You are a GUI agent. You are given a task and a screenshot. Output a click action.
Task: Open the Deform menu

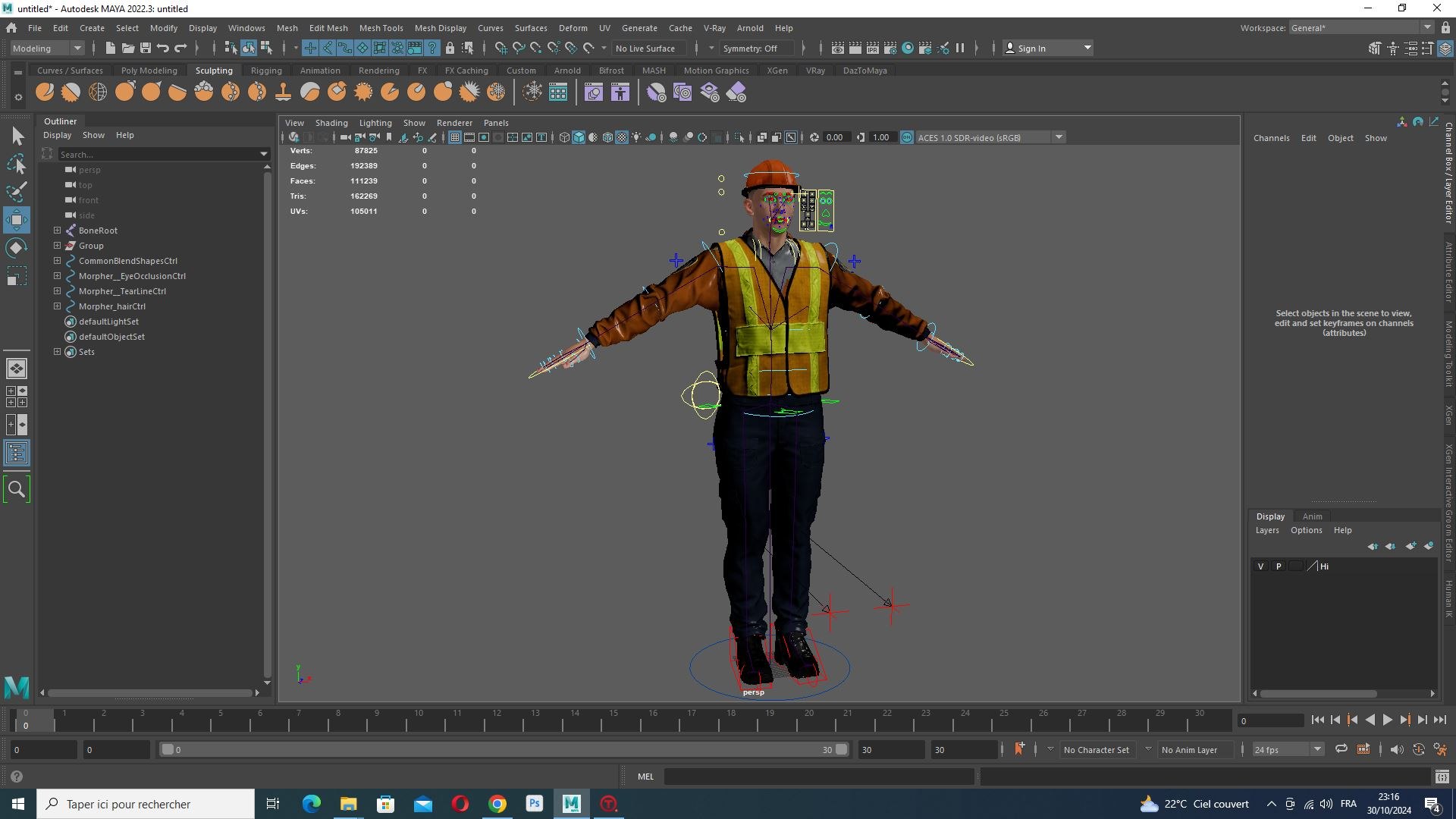(x=573, y=28)
